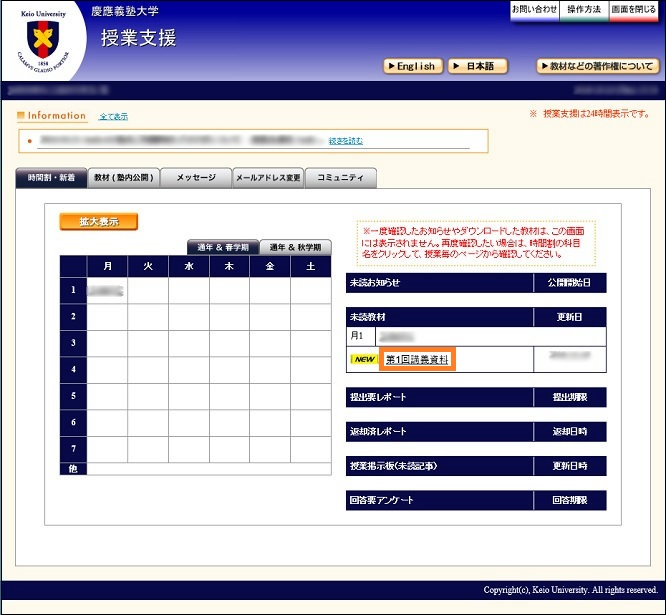Image resolution: width=666 pixels, height=615 pixels.
Task: Open the メッセージ tab
Action: click(x=196, y=178)
